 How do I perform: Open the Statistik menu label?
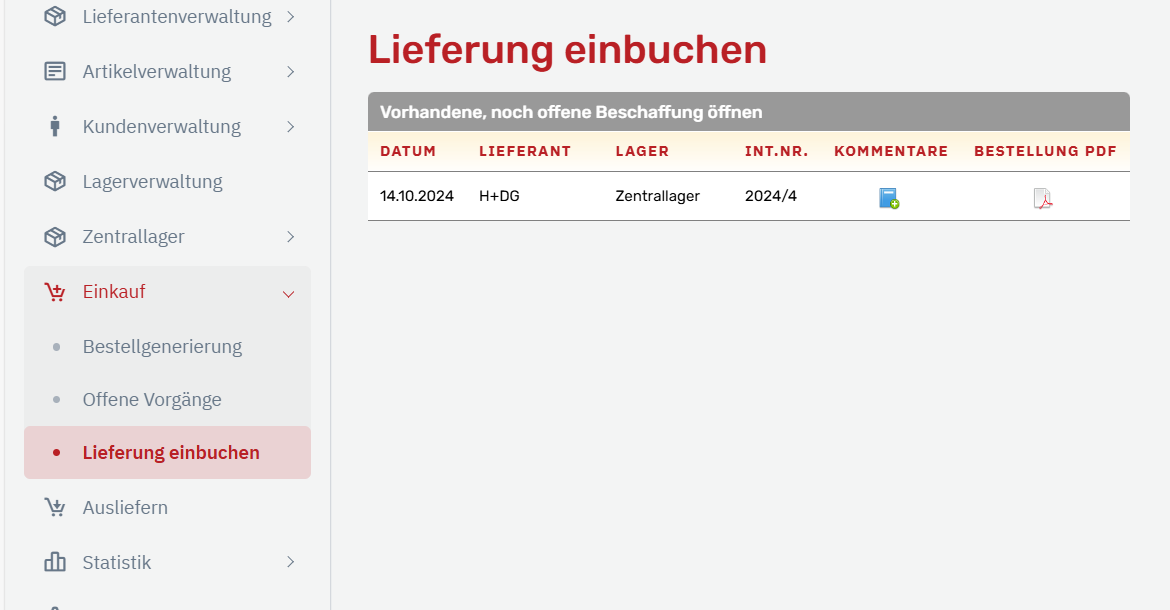117,562
